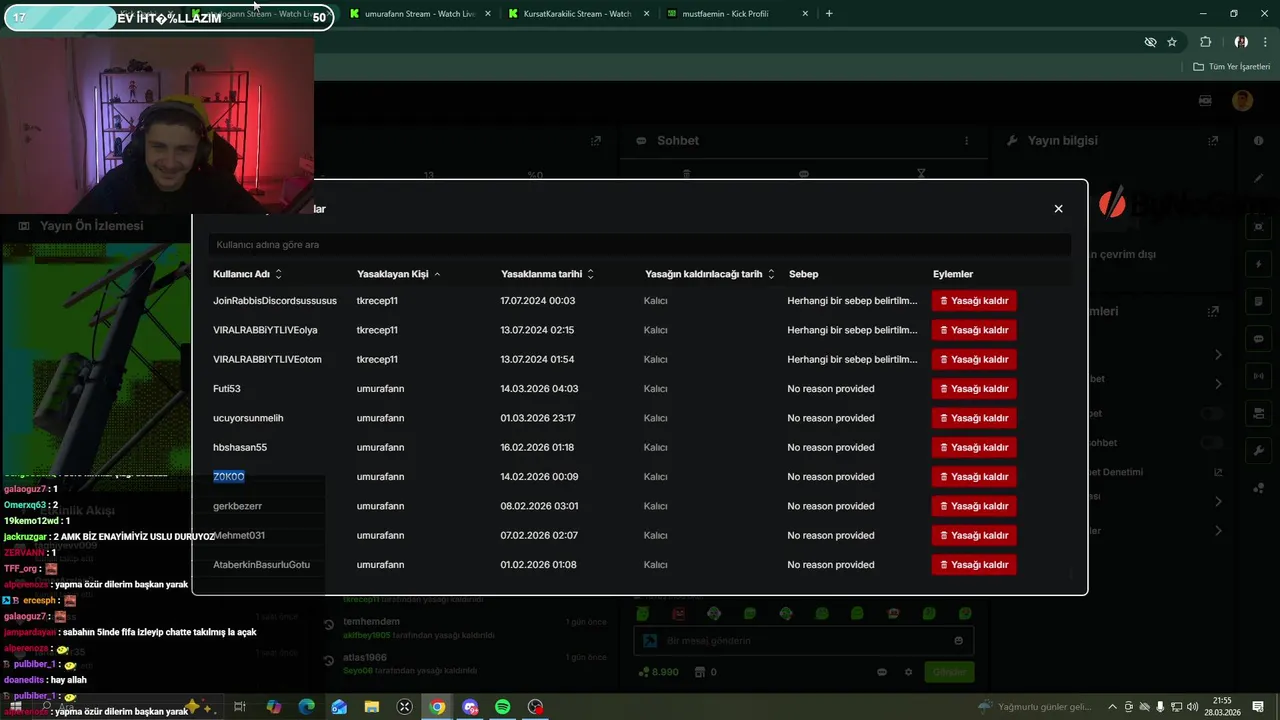Show hidden system tray icons
Image resolution: width=1280 pixels, height=720 pixels.
[1113, 707]
